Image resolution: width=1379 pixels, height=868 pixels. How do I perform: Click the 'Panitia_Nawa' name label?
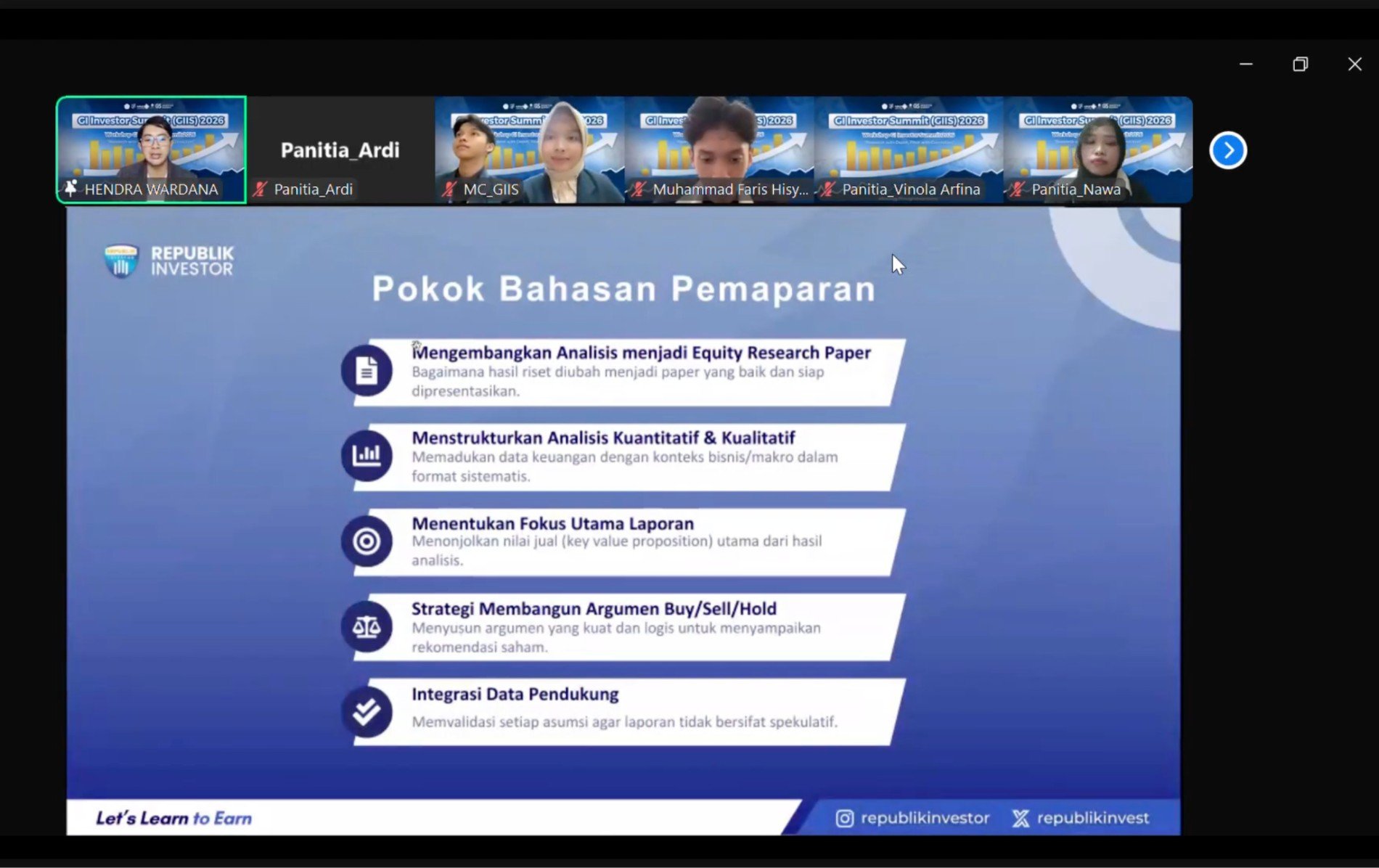pos(1076,189)
